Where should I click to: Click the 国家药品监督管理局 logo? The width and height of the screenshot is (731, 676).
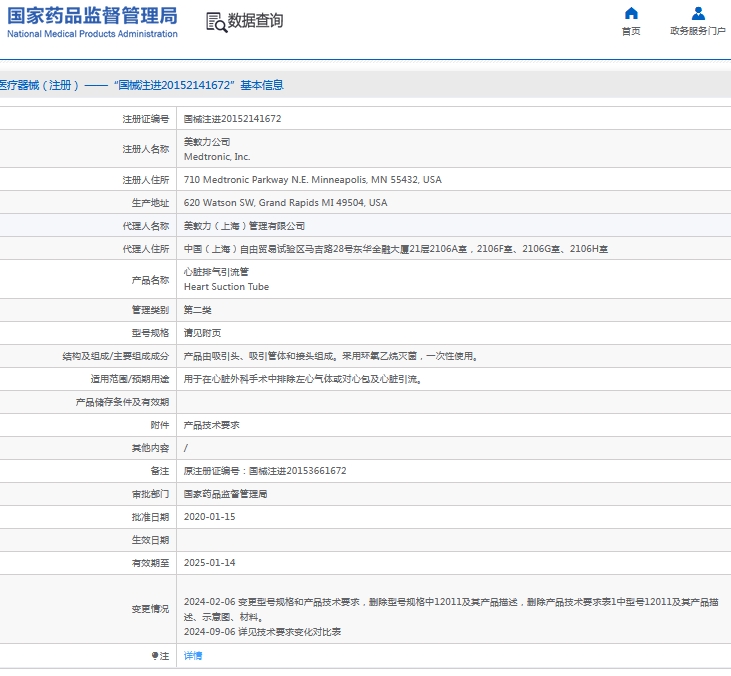(92, 15)
